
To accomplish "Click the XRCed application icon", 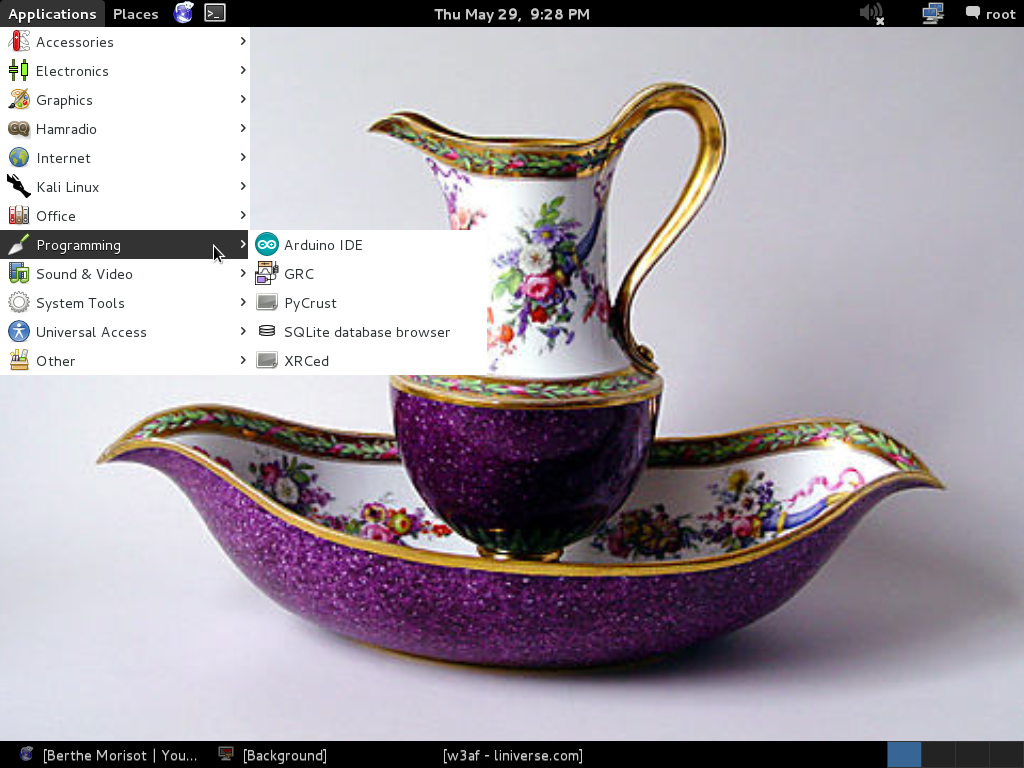I will coord(266,360).
